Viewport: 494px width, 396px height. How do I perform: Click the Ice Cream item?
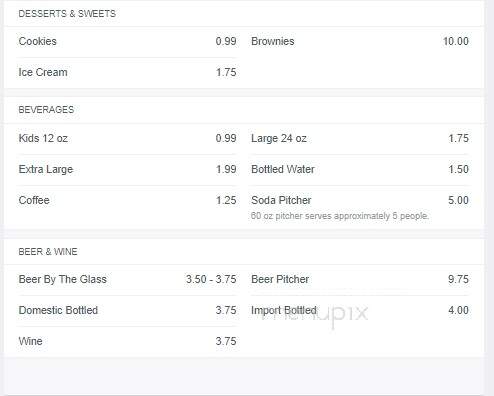(43, 72)
